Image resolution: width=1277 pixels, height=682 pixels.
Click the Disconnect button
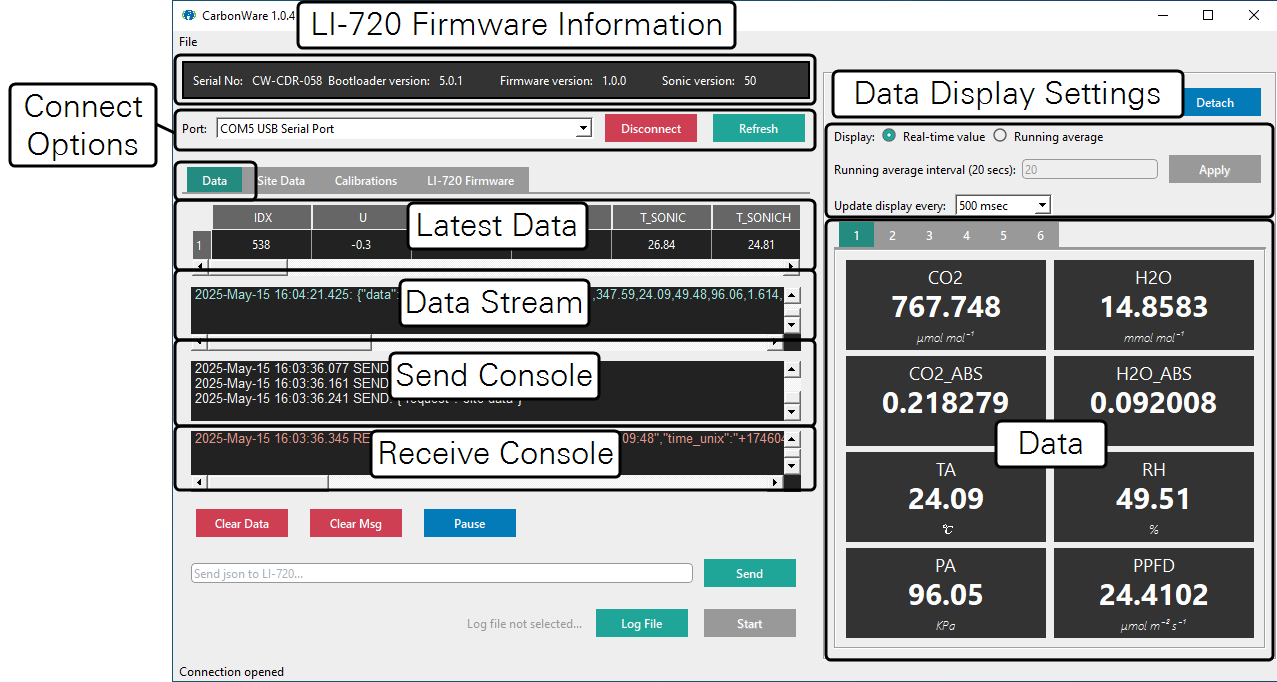[651, 129]
